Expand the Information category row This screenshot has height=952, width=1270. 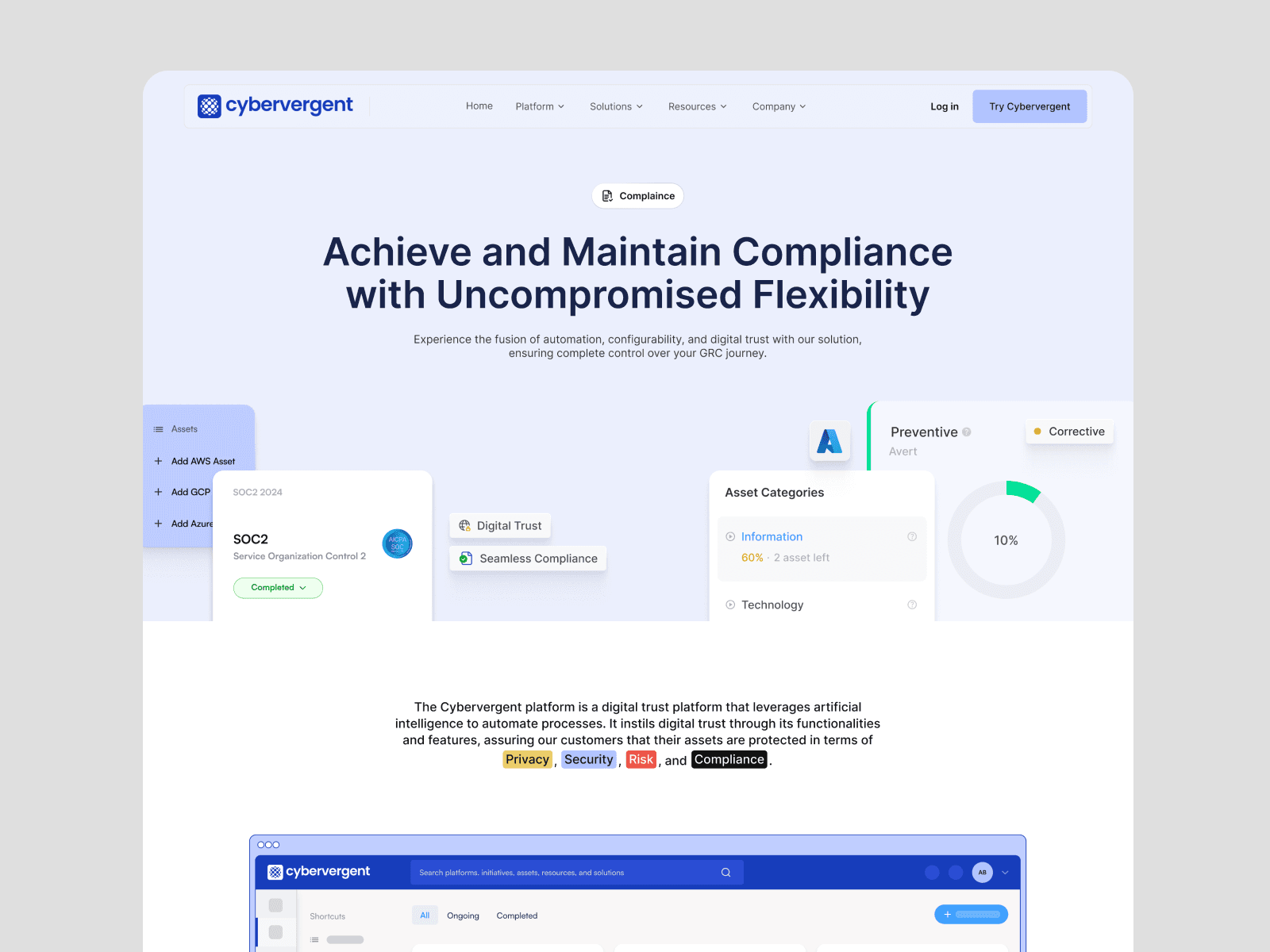pyautogui.click(x=730, y=537)
